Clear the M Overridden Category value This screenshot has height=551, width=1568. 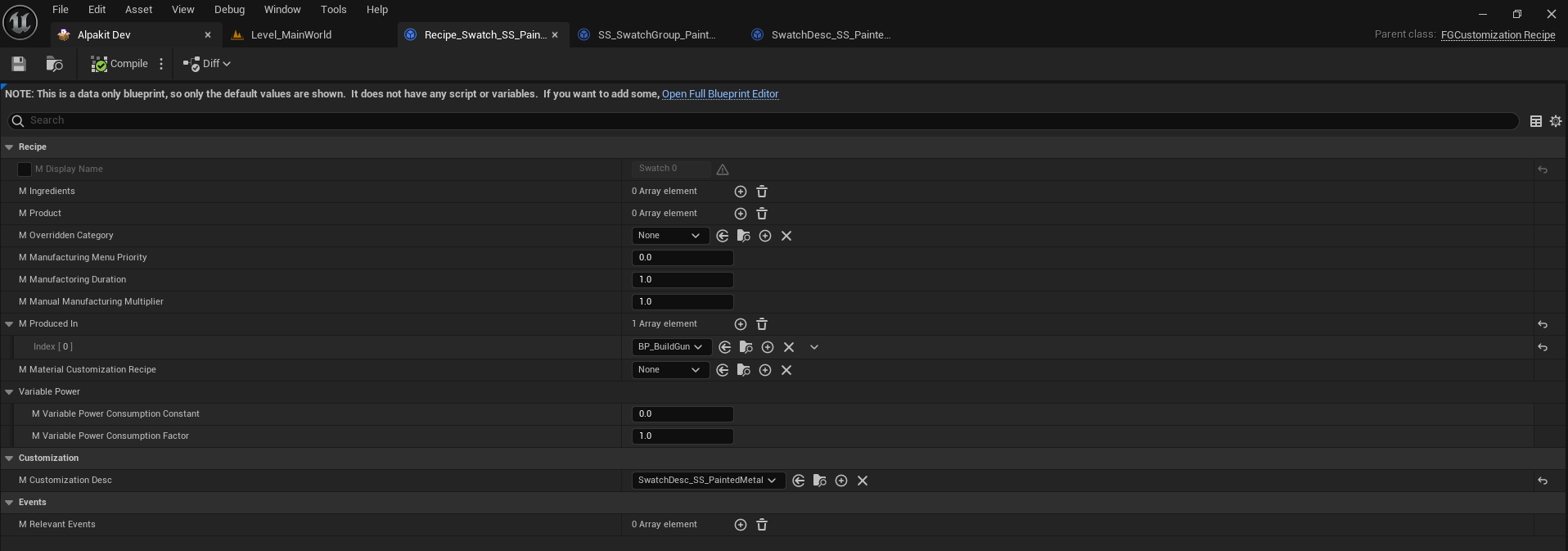coord(786,236)
